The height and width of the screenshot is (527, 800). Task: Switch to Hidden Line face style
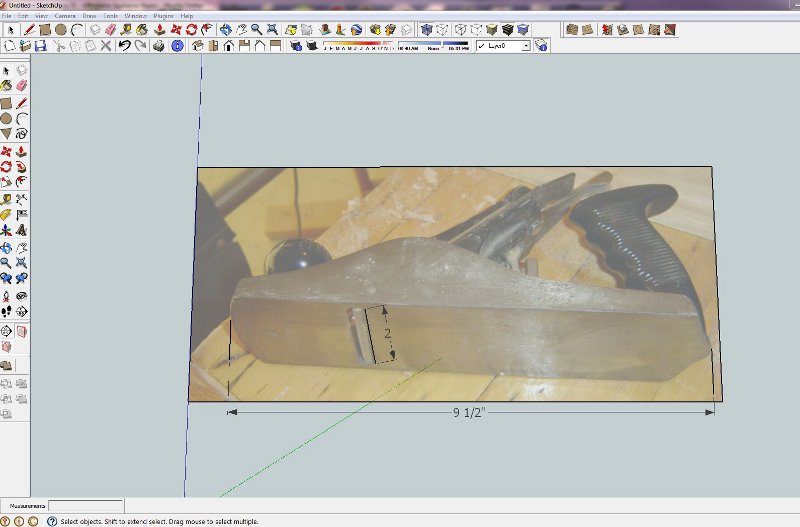(x=476, y=30)
